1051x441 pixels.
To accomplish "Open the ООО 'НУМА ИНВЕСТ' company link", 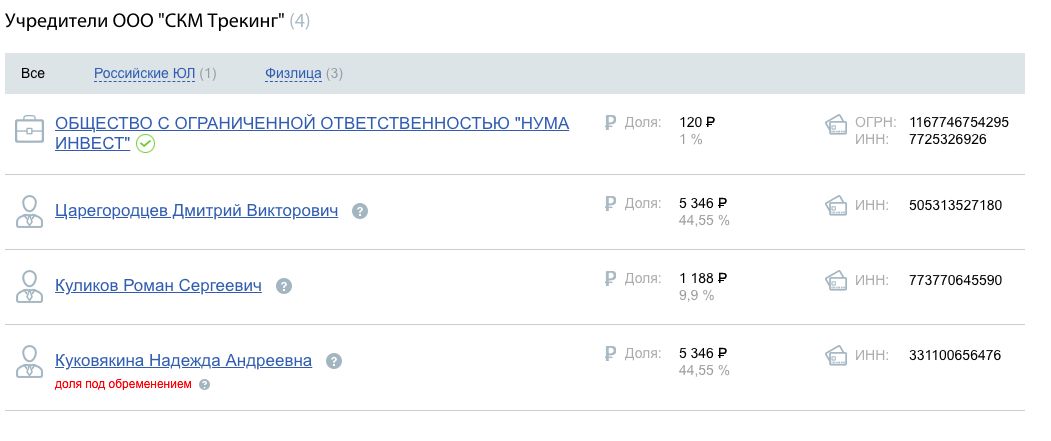I will point(311,123).
